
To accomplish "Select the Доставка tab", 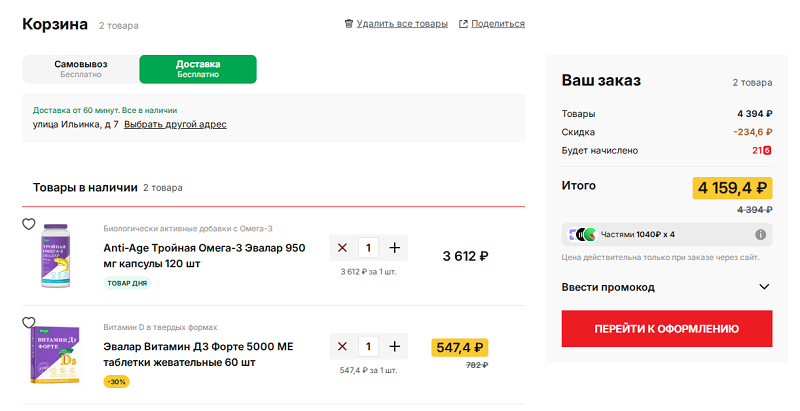I will (198, 69).
